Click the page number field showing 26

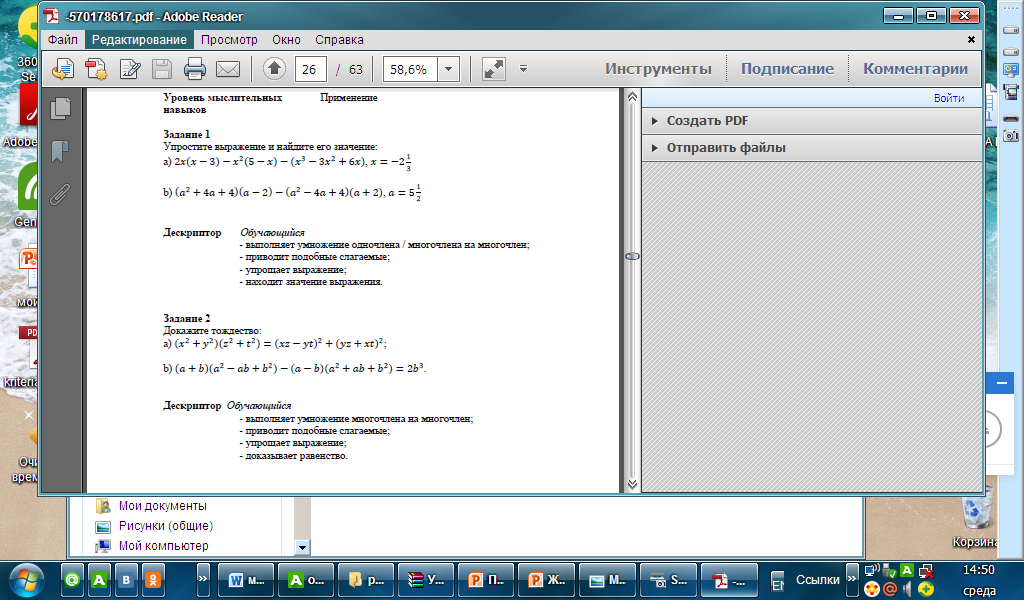310,69
